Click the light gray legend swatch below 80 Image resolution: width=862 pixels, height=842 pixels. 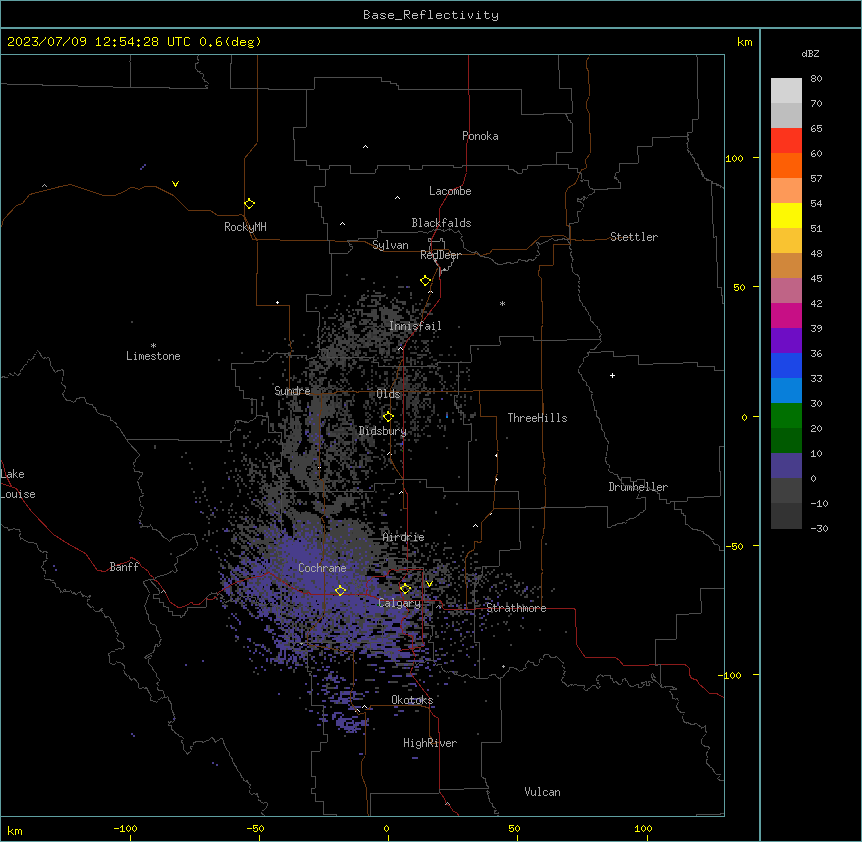(786, 91)
